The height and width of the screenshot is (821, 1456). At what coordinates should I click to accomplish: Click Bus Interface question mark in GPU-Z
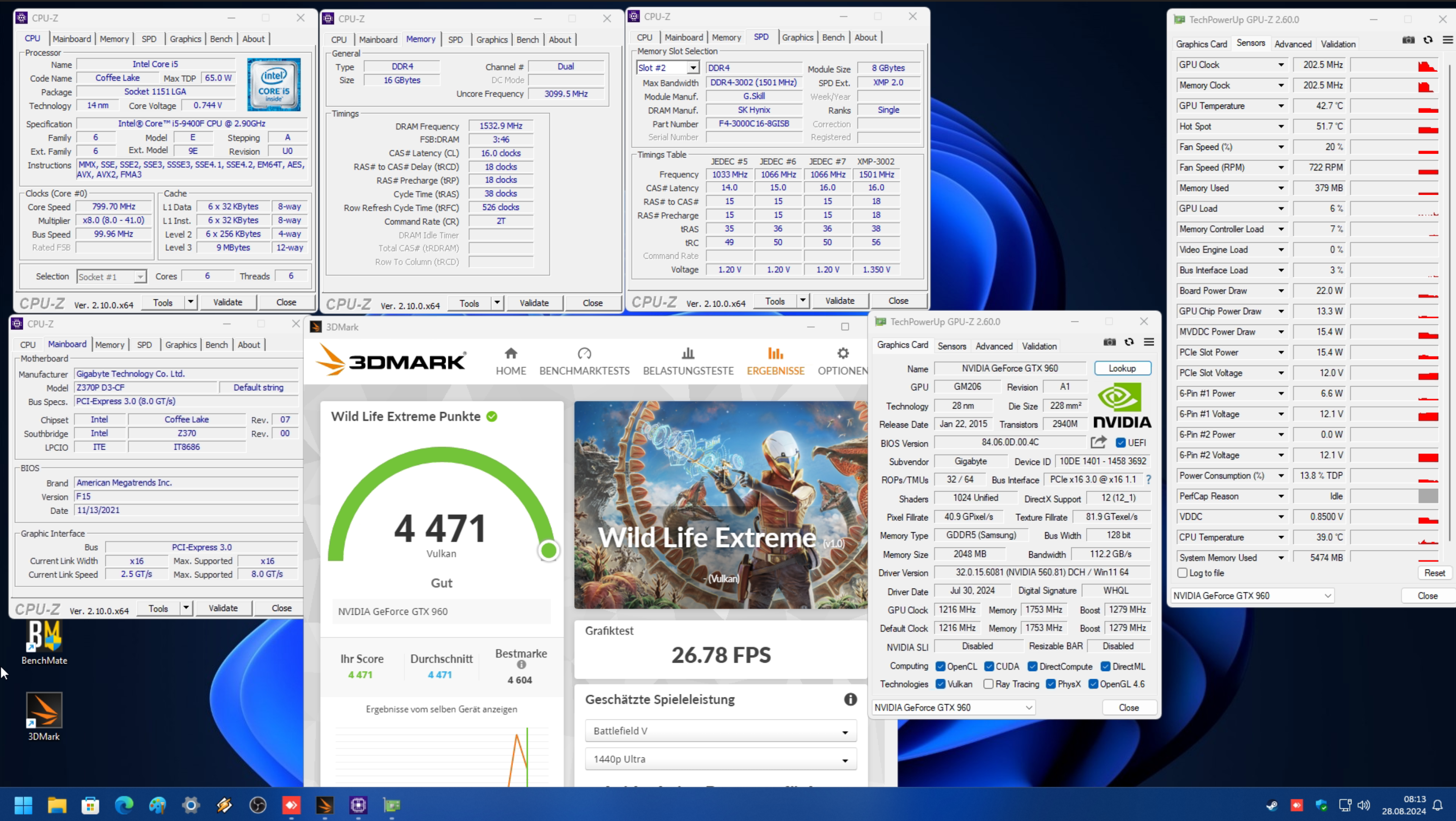tap(1148, 479)
